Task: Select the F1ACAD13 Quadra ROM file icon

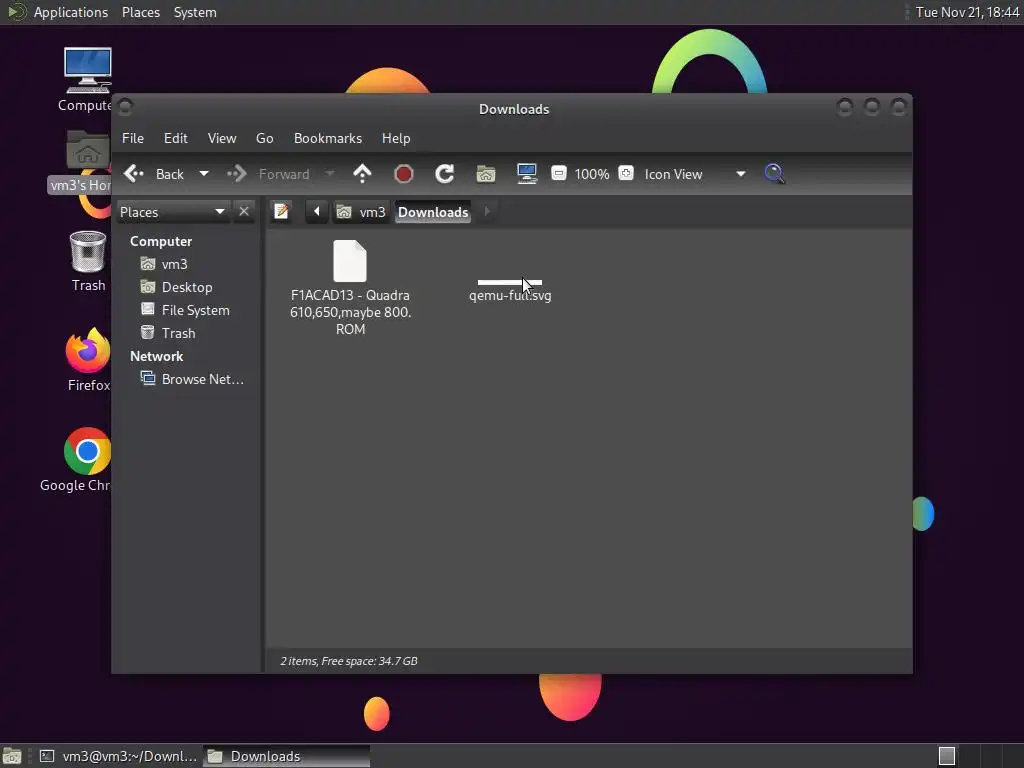Action: [x=350, y=261]
